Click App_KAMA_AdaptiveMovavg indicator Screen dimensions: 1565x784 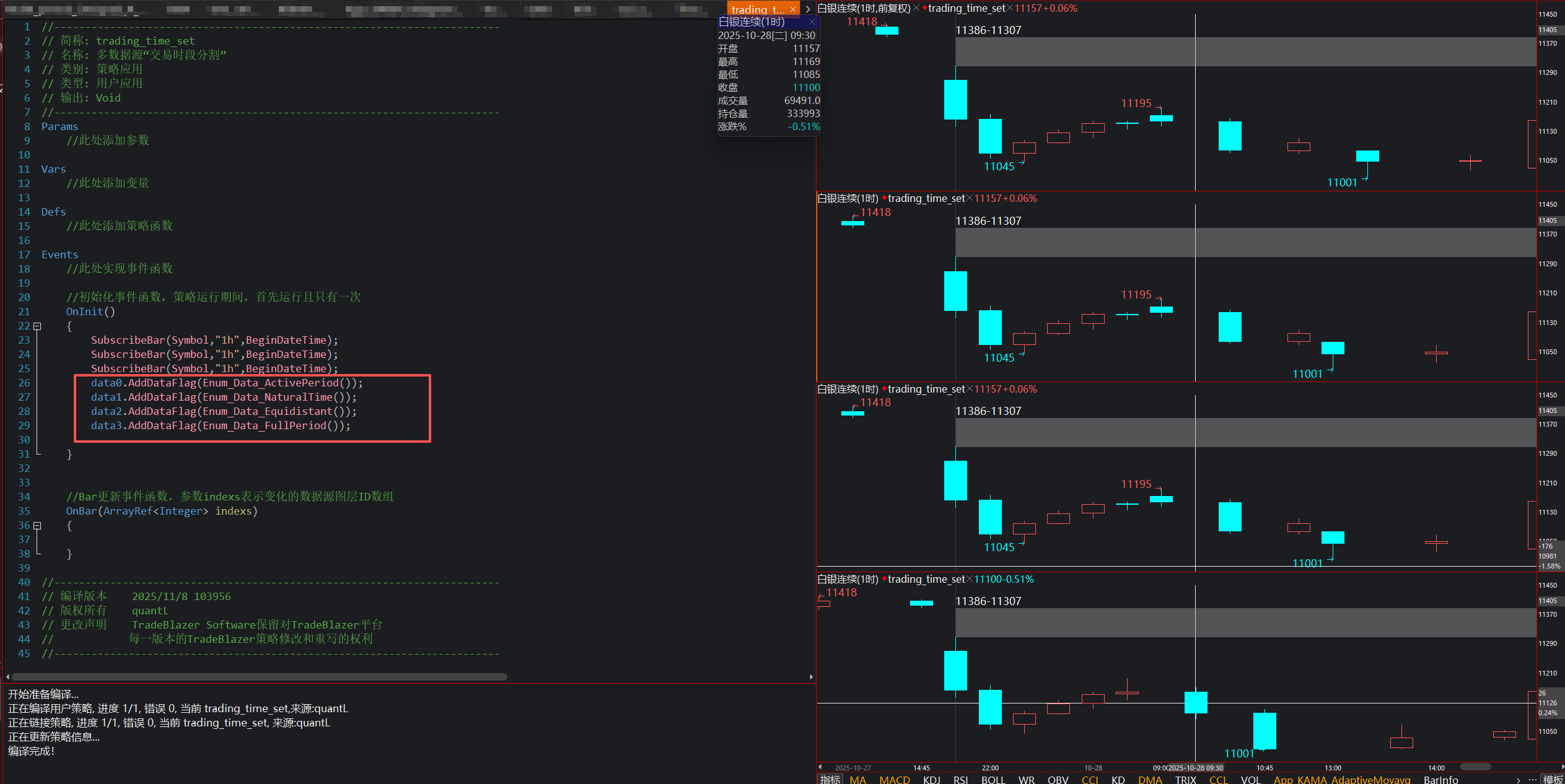[1341, 780]
